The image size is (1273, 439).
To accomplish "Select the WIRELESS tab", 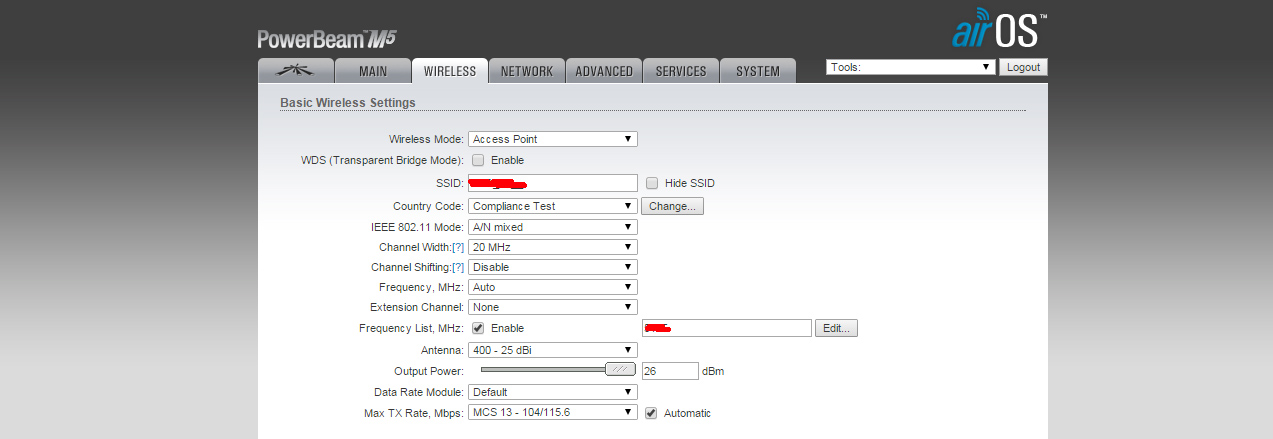I will tap(450, 71).
